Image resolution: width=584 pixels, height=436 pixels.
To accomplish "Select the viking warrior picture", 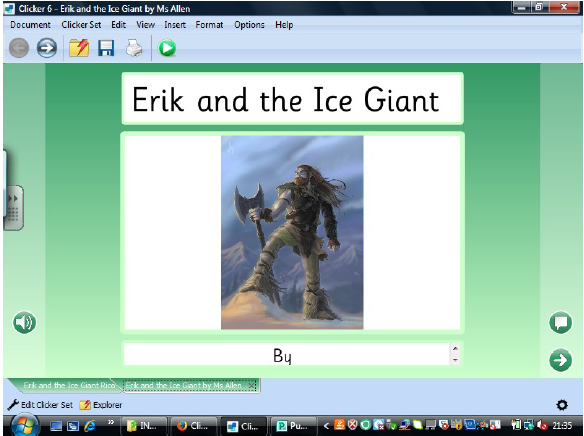I will click(292, 232).
